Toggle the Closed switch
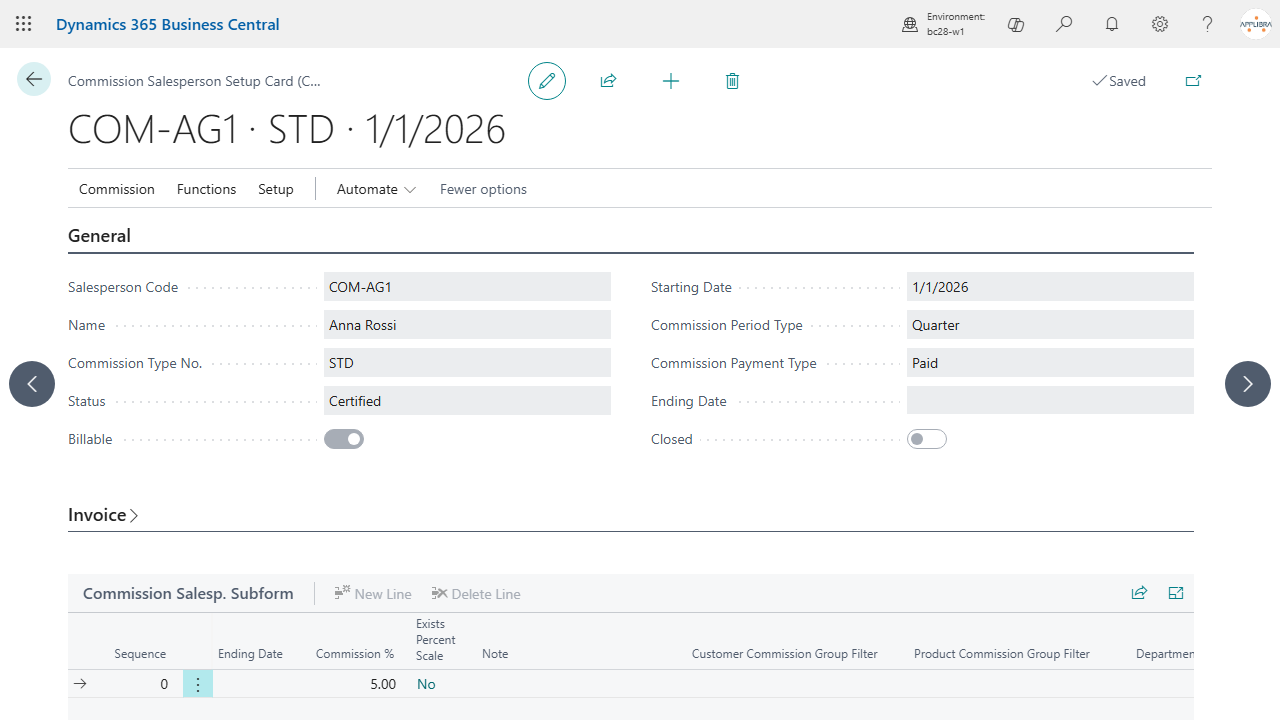This screenshot has width=1280, height=720. click(927, 439)
